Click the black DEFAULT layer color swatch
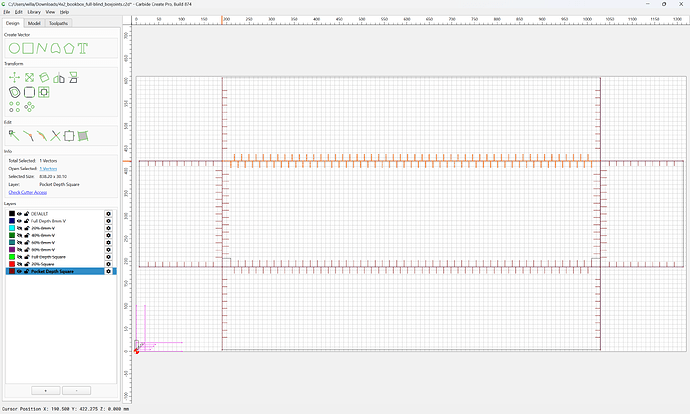The width and height of the screenshot is (690, 414). [x=12, y=214]
